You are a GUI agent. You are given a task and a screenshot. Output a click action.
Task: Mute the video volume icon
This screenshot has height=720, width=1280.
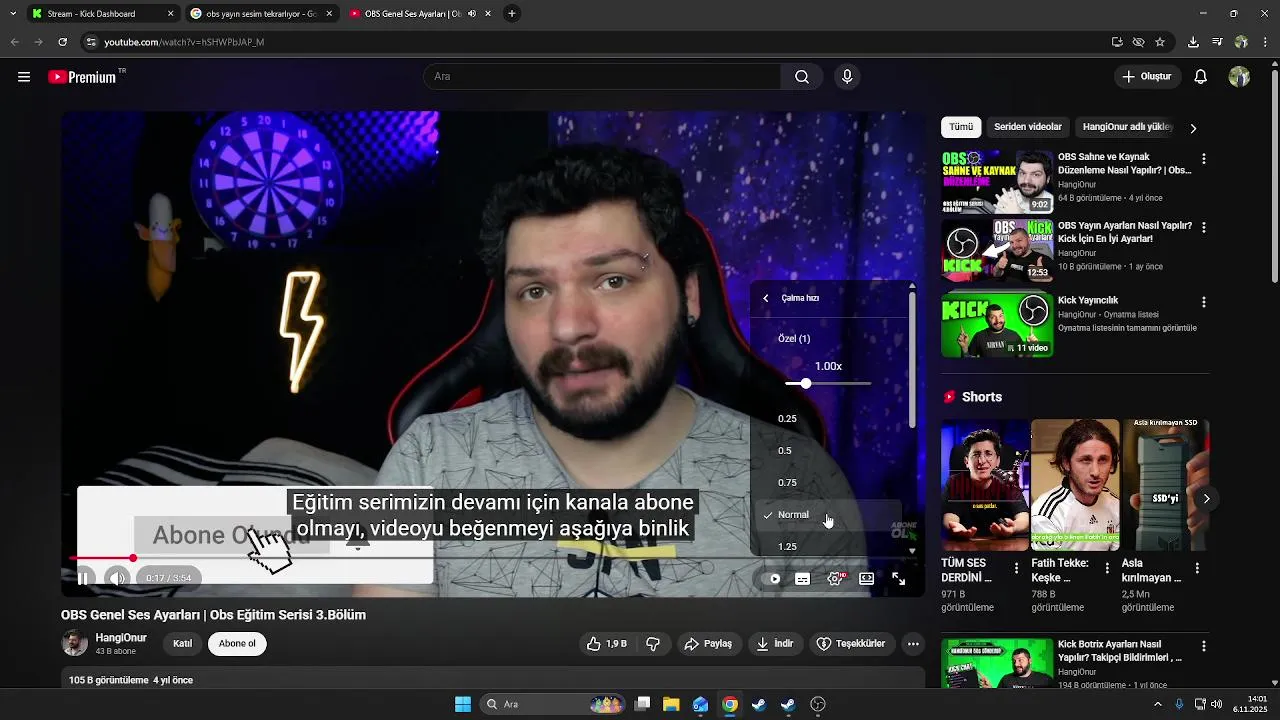(x=117, y=578)
